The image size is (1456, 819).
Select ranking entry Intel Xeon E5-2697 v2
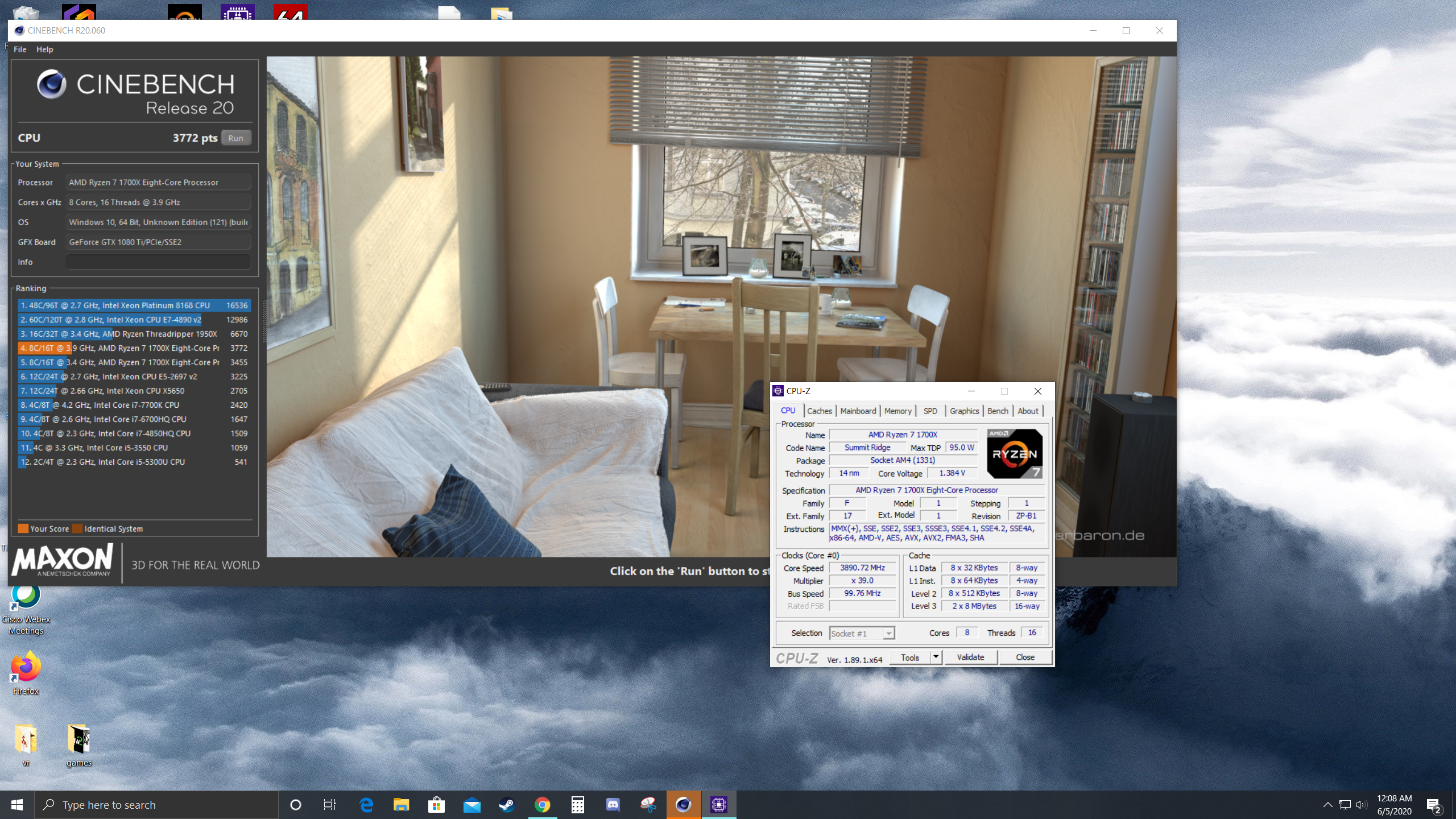pos(134,377)
